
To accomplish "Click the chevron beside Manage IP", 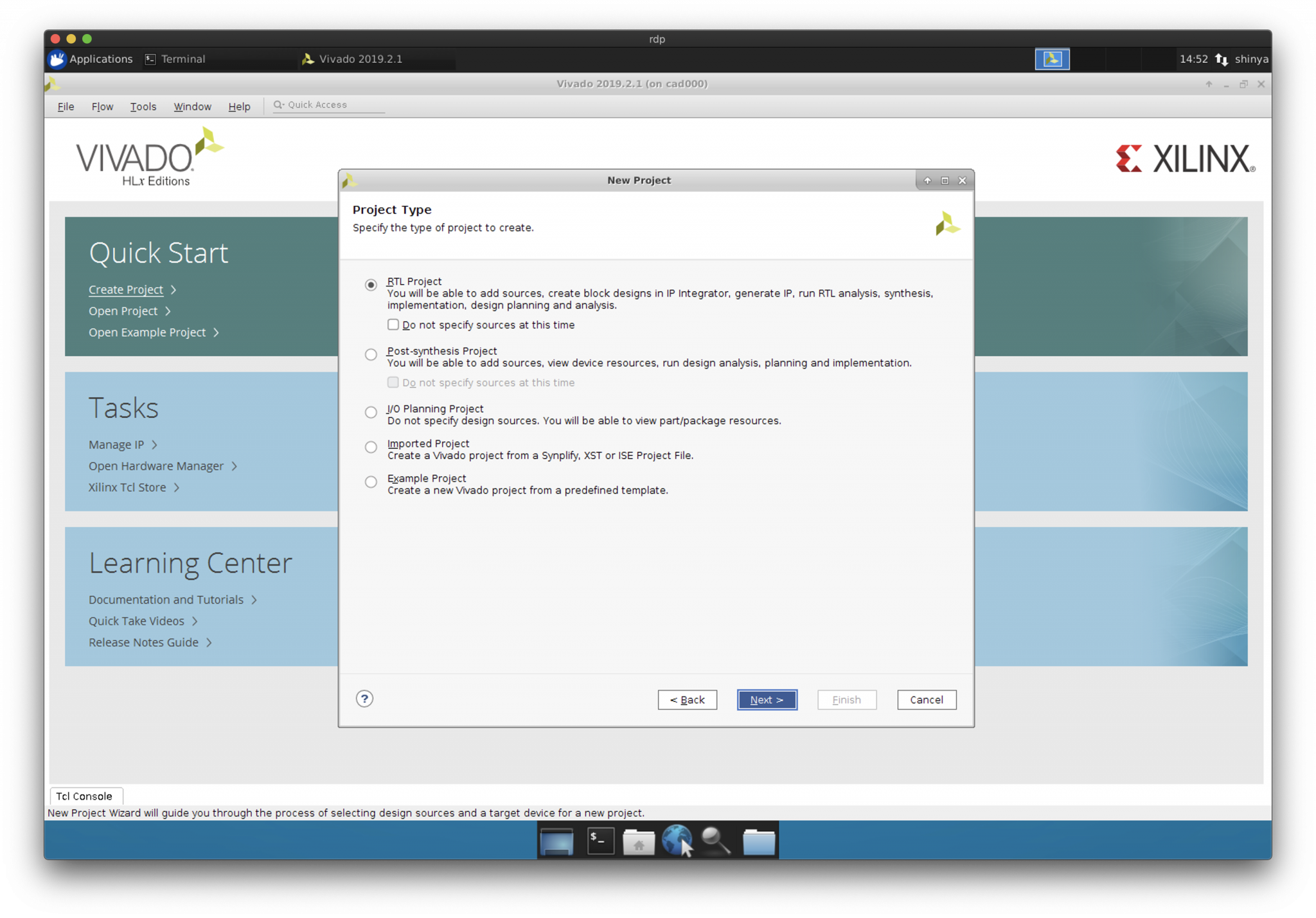I will coord(155,445).
